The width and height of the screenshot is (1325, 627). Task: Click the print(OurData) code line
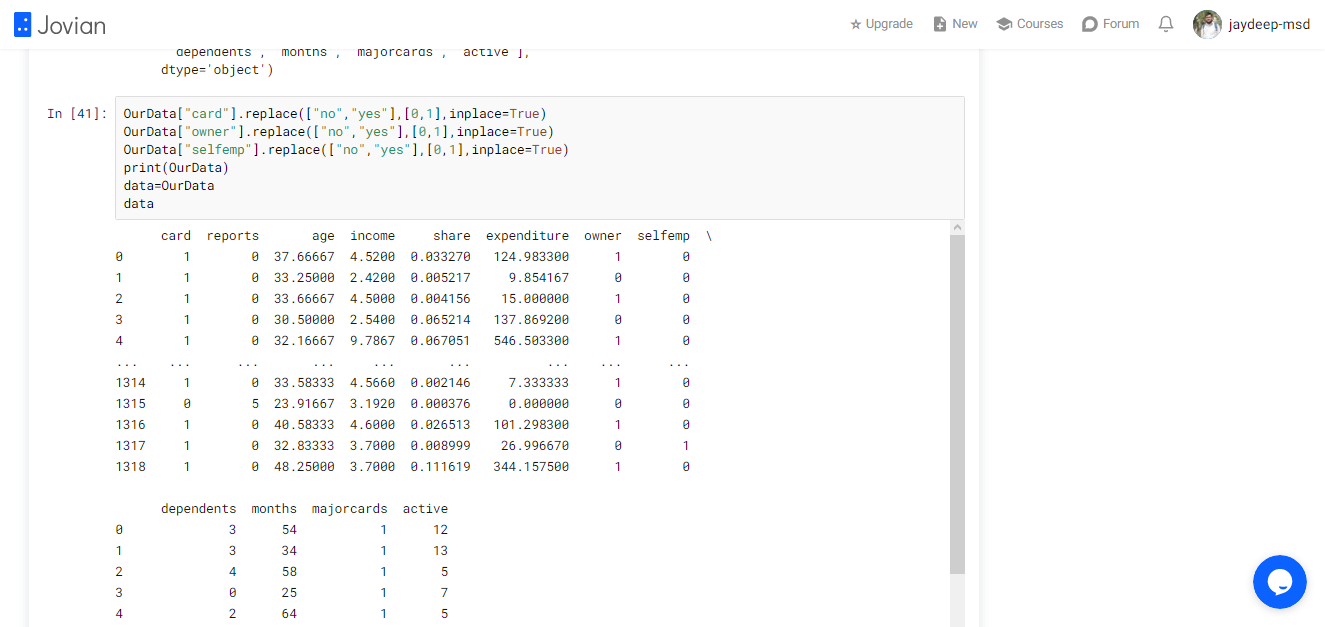click(176, 168)
